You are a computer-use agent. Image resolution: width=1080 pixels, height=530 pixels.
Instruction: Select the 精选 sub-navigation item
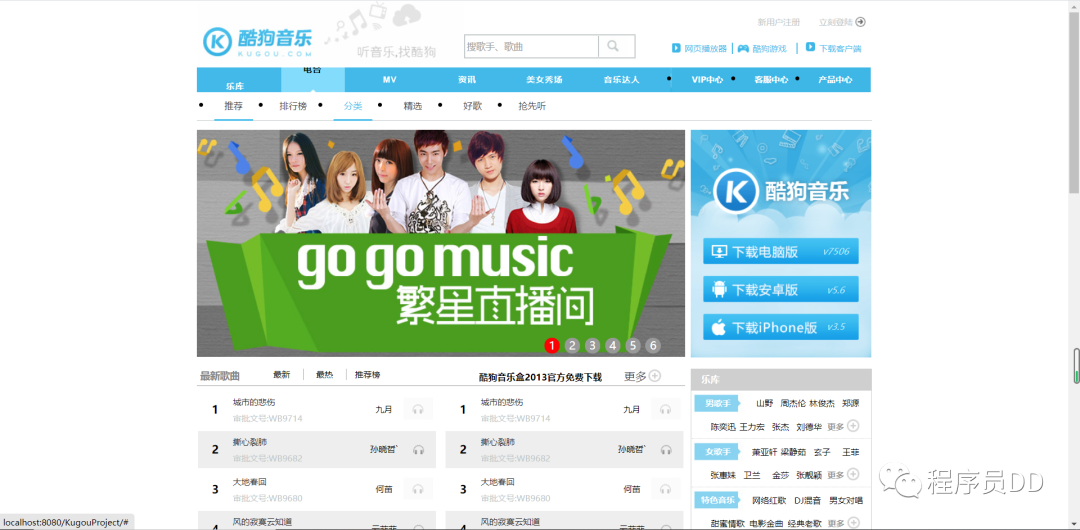coord(413,106)
